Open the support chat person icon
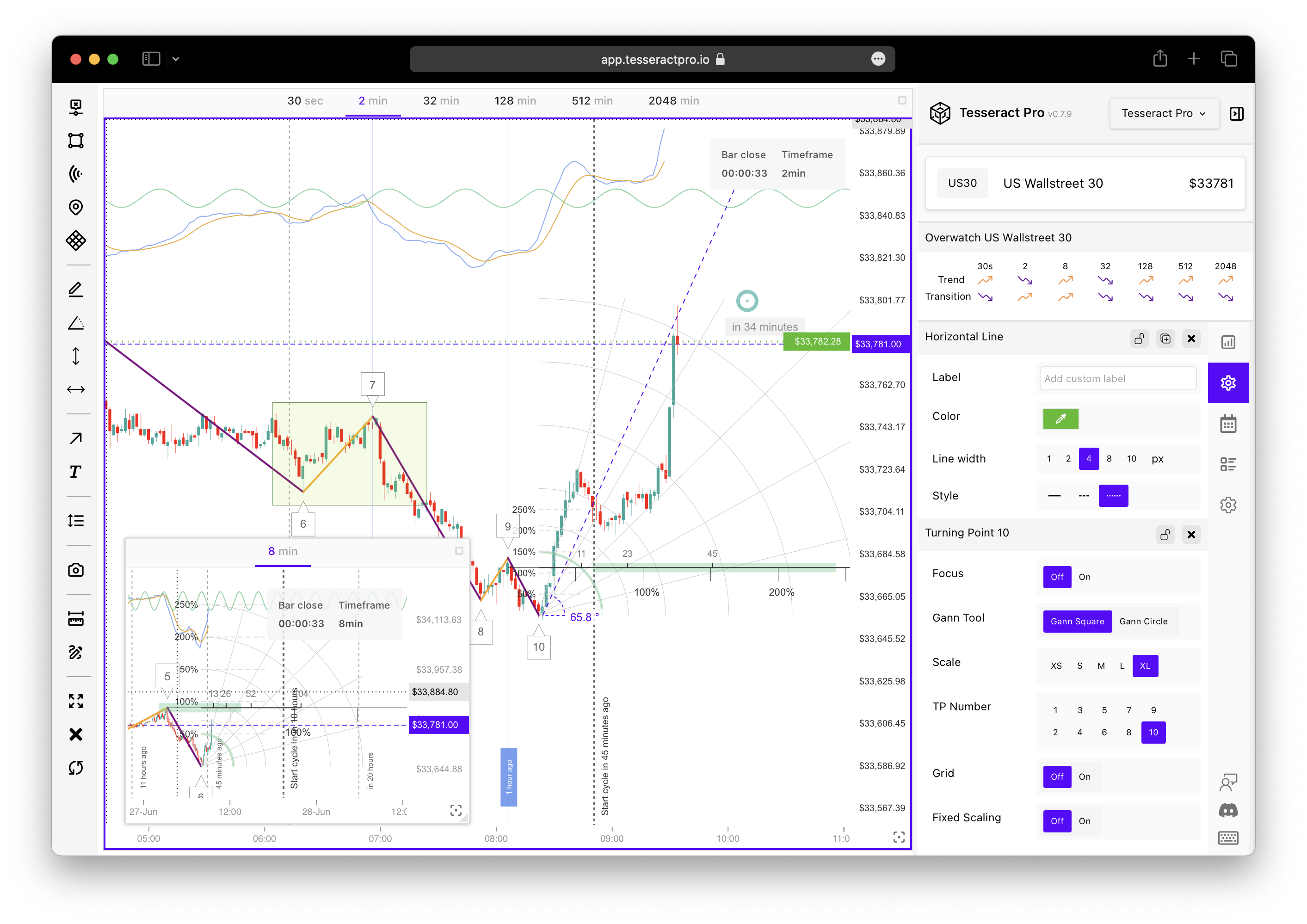Screen dimensions: 1307x924 click(x=1228, y=783)
